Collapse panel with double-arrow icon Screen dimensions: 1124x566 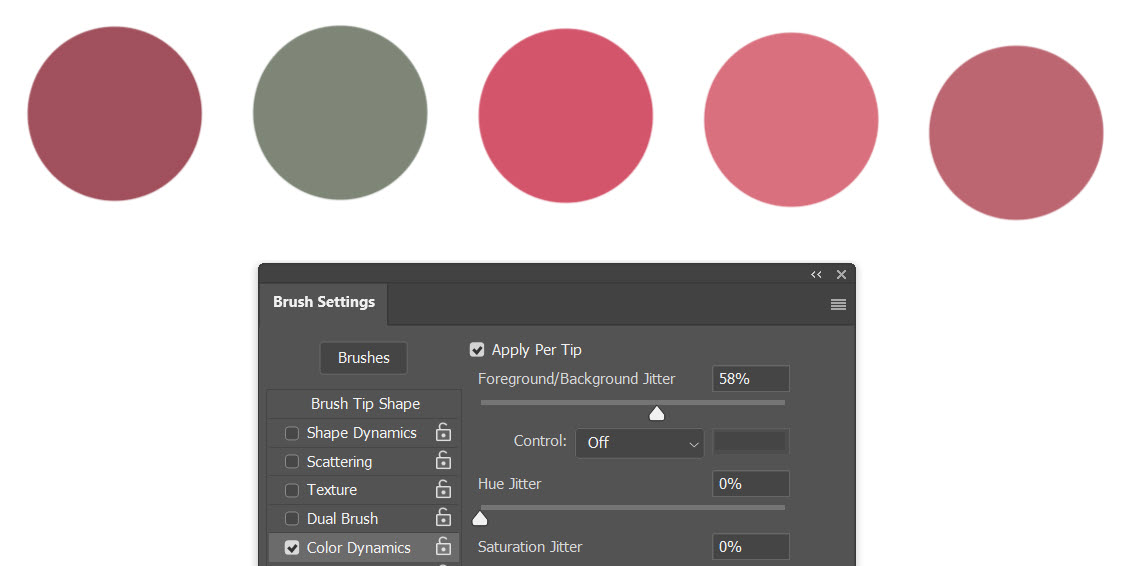pos(816,274)
